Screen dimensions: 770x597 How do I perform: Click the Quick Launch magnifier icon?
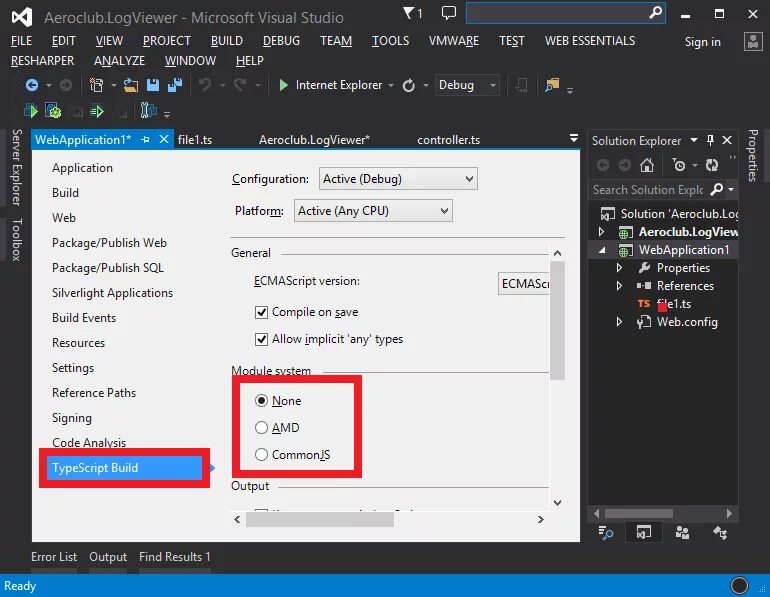tap(655, 13)
